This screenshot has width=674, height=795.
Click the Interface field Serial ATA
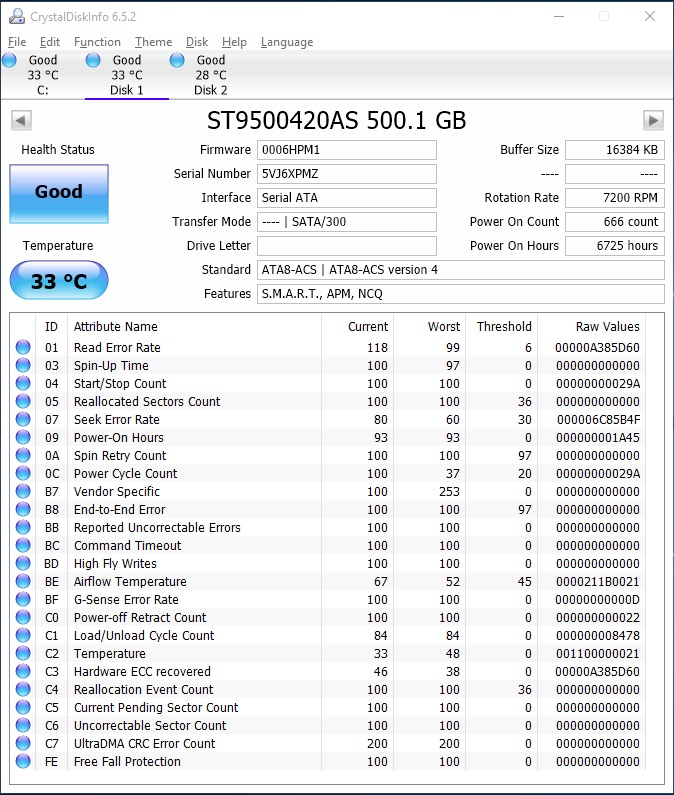pos(347,198)
